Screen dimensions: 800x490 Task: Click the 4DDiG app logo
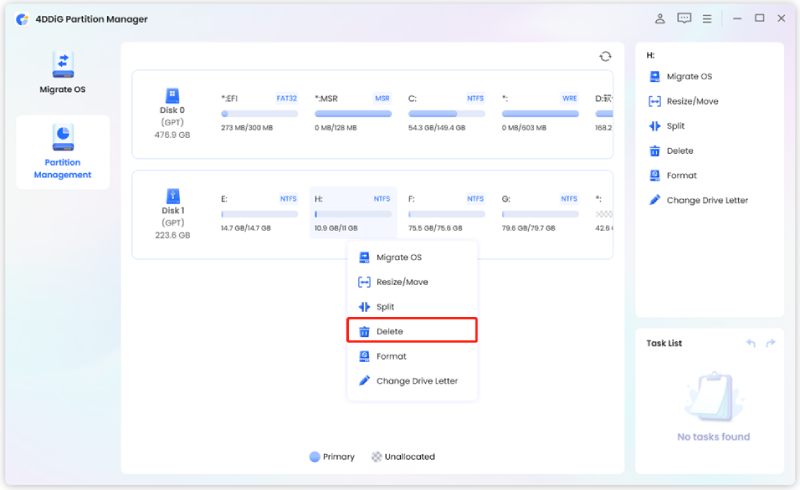[22, 19]
